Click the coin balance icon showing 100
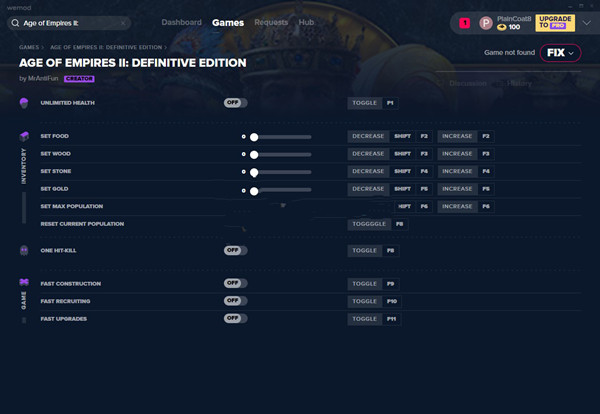 [502, 28]
